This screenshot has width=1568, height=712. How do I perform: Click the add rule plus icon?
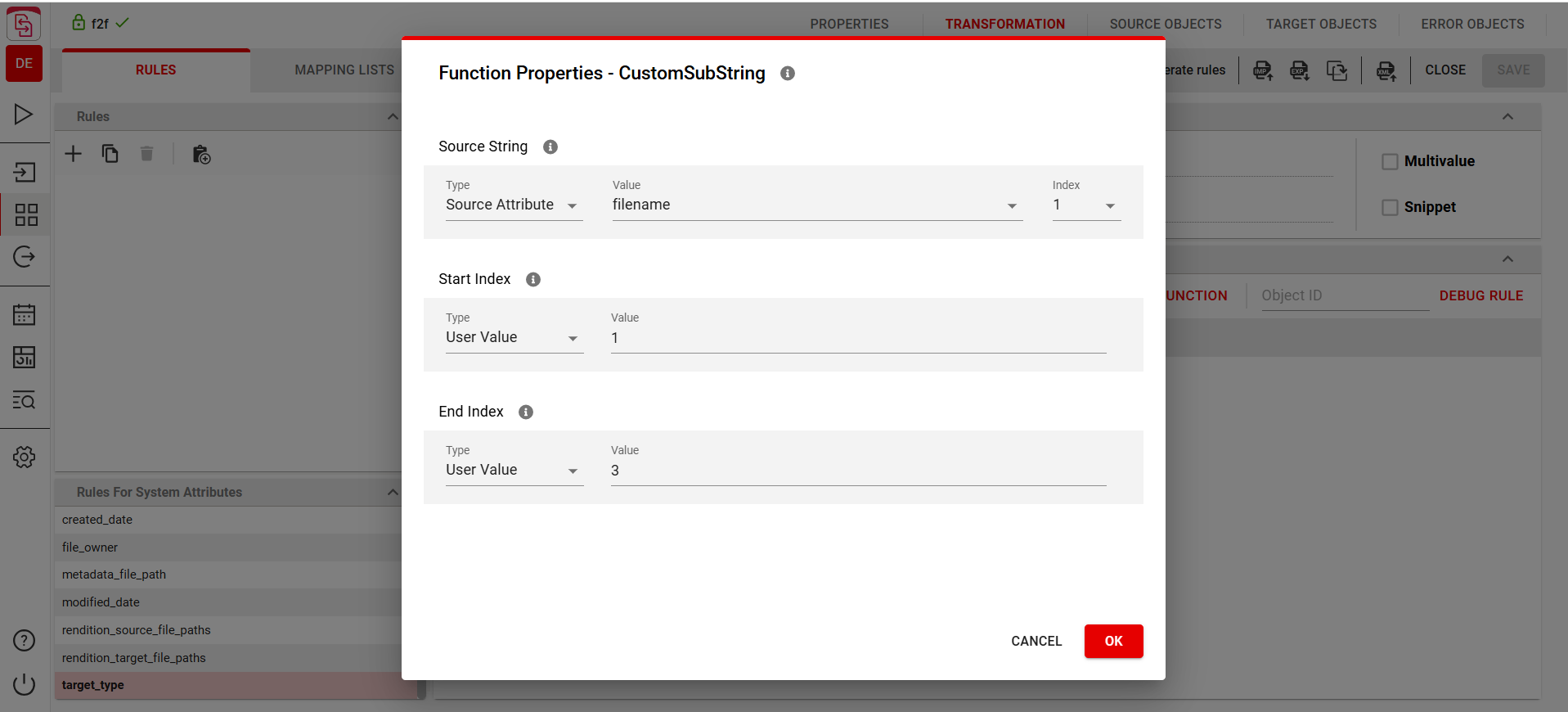coord(74,154)
